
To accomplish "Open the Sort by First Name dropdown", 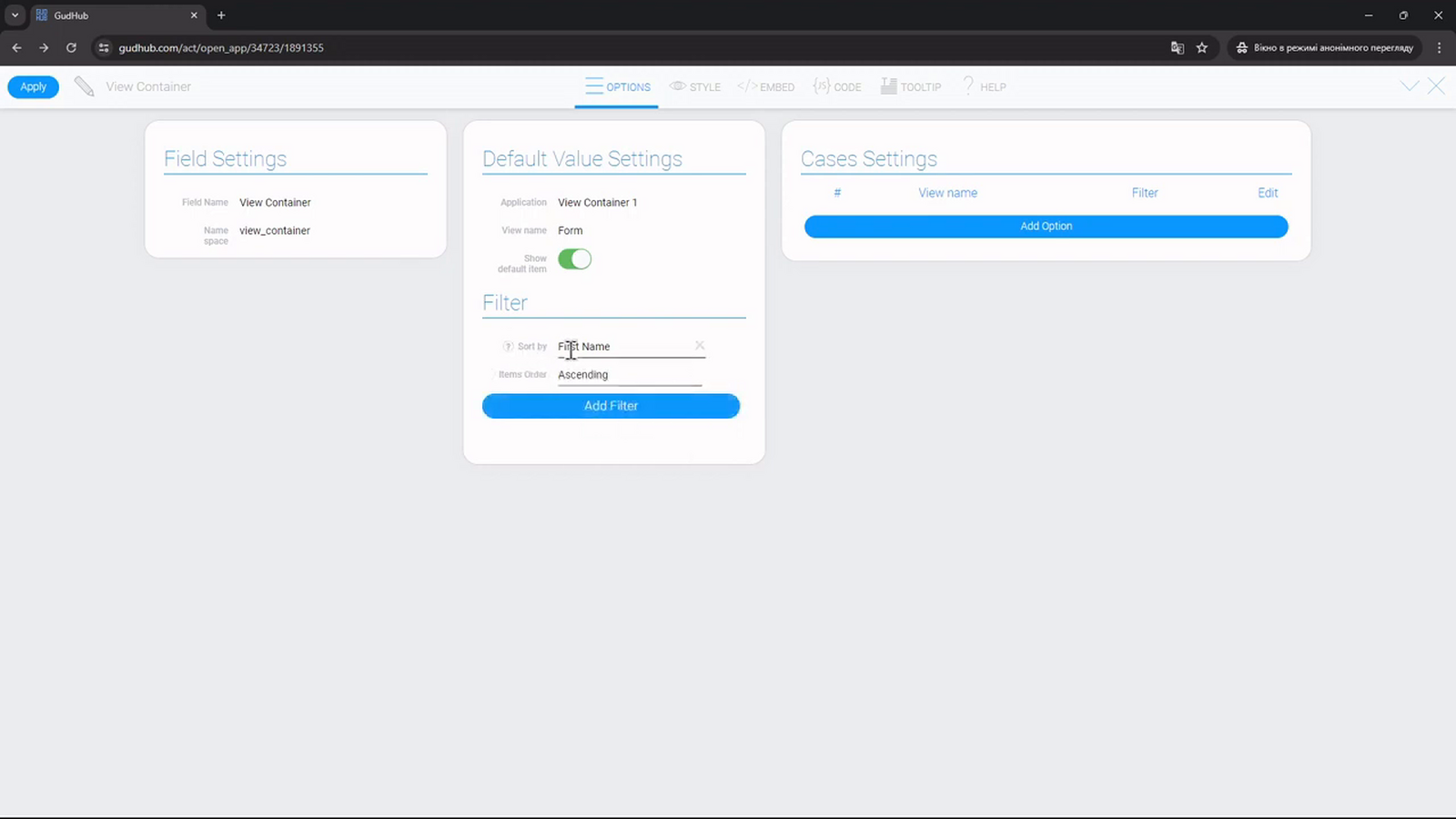I will 625,347.
